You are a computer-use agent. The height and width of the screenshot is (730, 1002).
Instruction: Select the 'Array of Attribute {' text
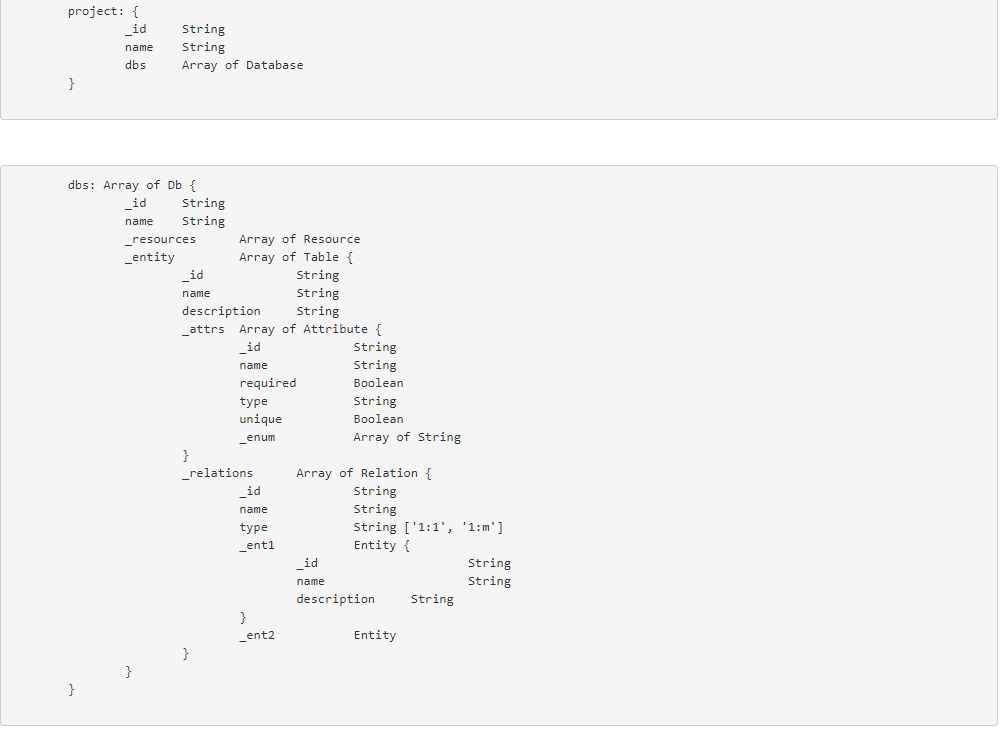pyautogui.click(x=311, y=329)
